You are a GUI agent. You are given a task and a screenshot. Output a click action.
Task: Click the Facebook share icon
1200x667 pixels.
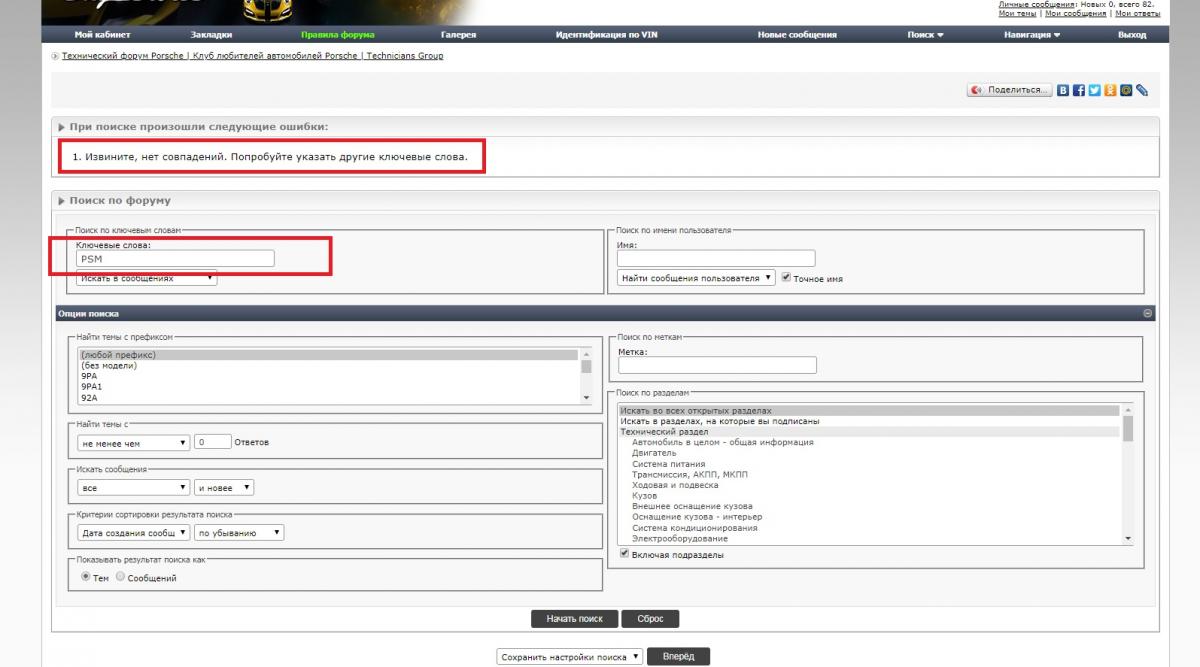tap(1079, 90)
